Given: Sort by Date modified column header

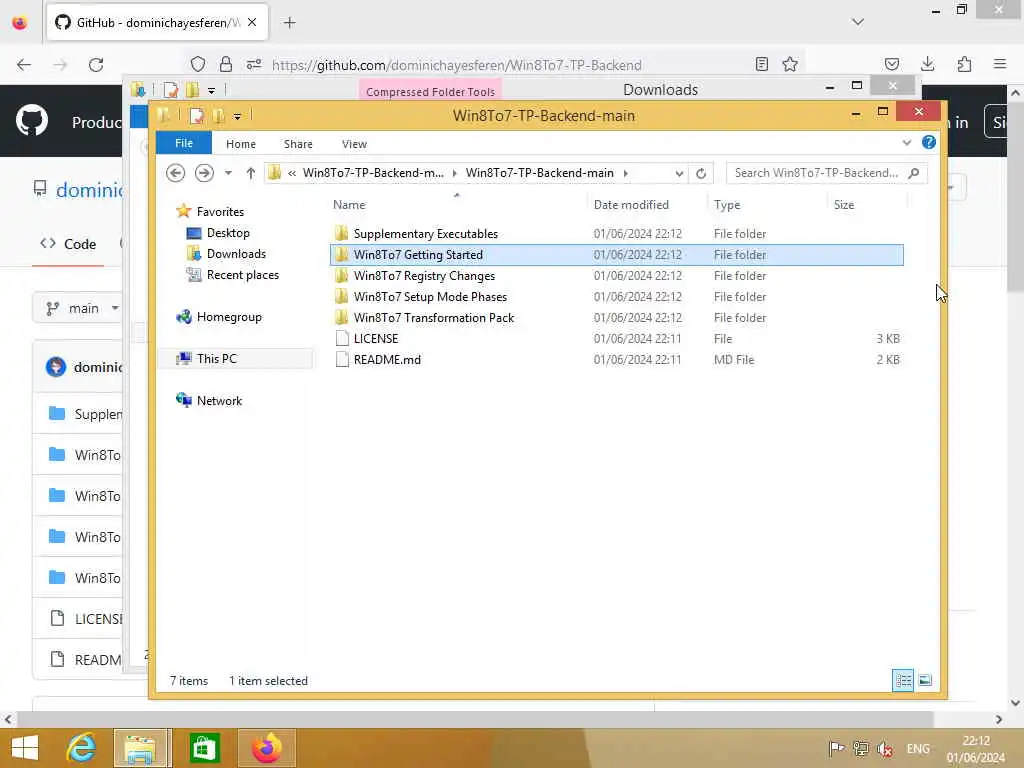Looking at the screenshot, I should 631,205.
